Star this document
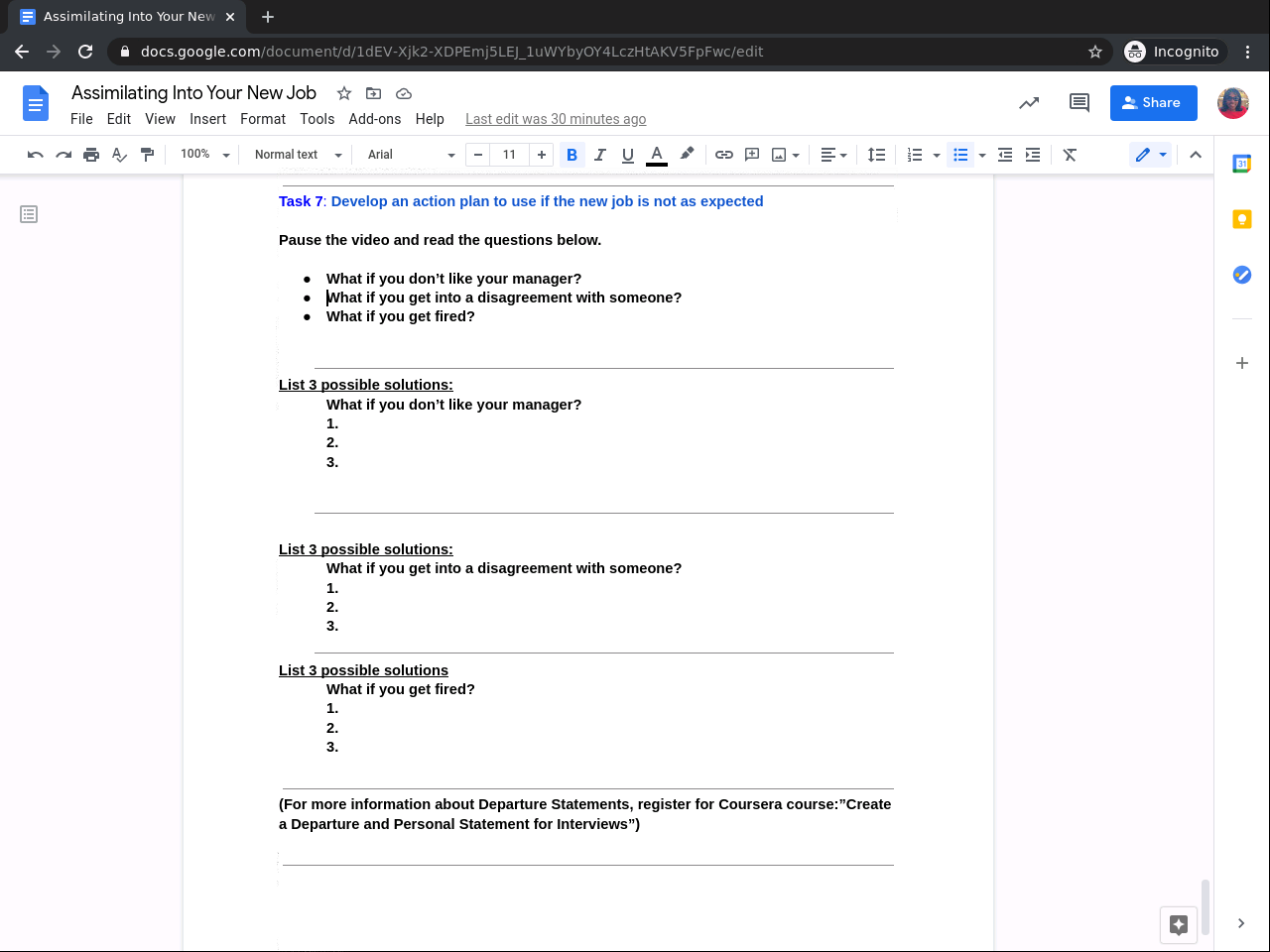This screenshot has height=952, width=1270. click(x=344, y=93)
